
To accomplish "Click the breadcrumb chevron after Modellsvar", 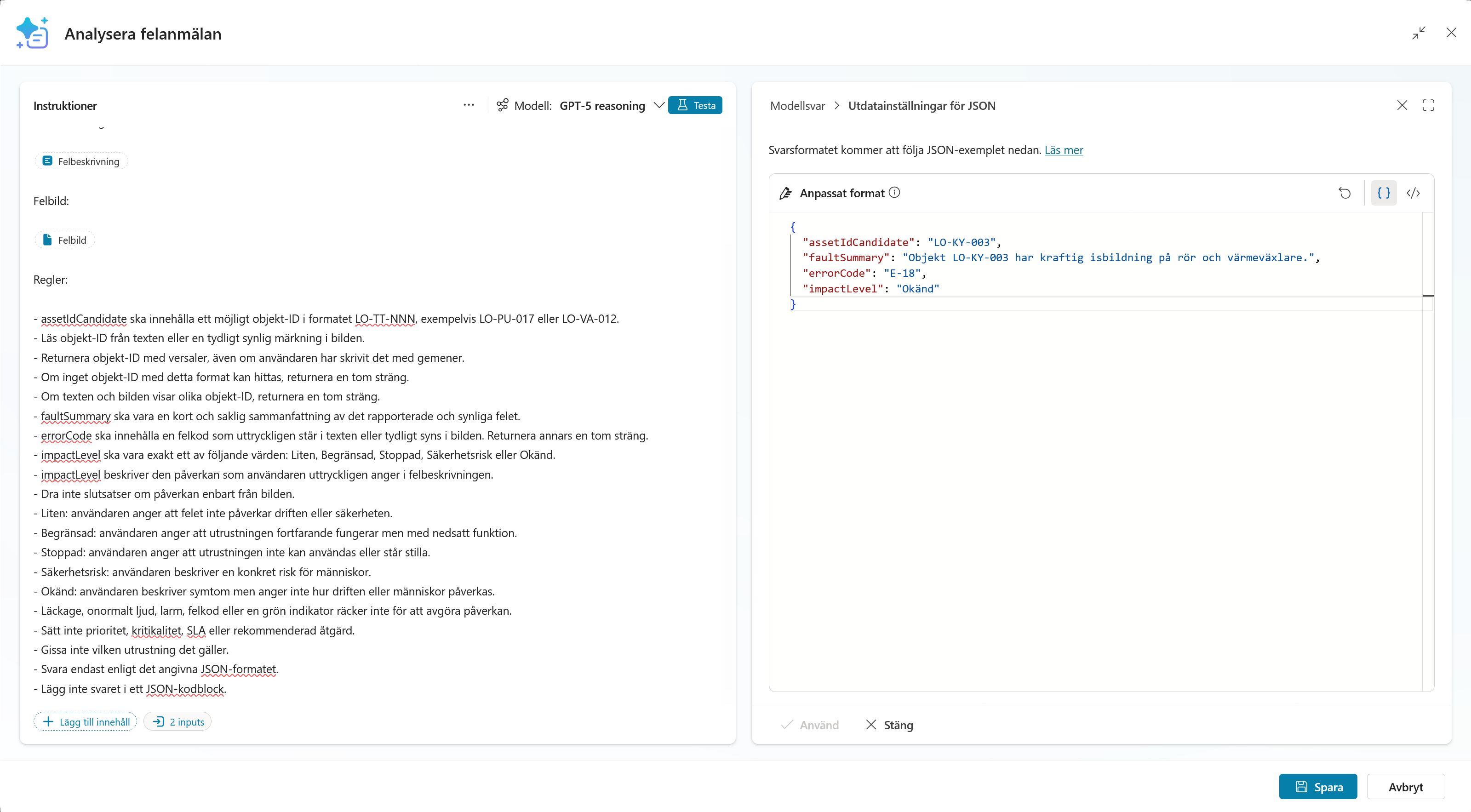I will point(836,106).
